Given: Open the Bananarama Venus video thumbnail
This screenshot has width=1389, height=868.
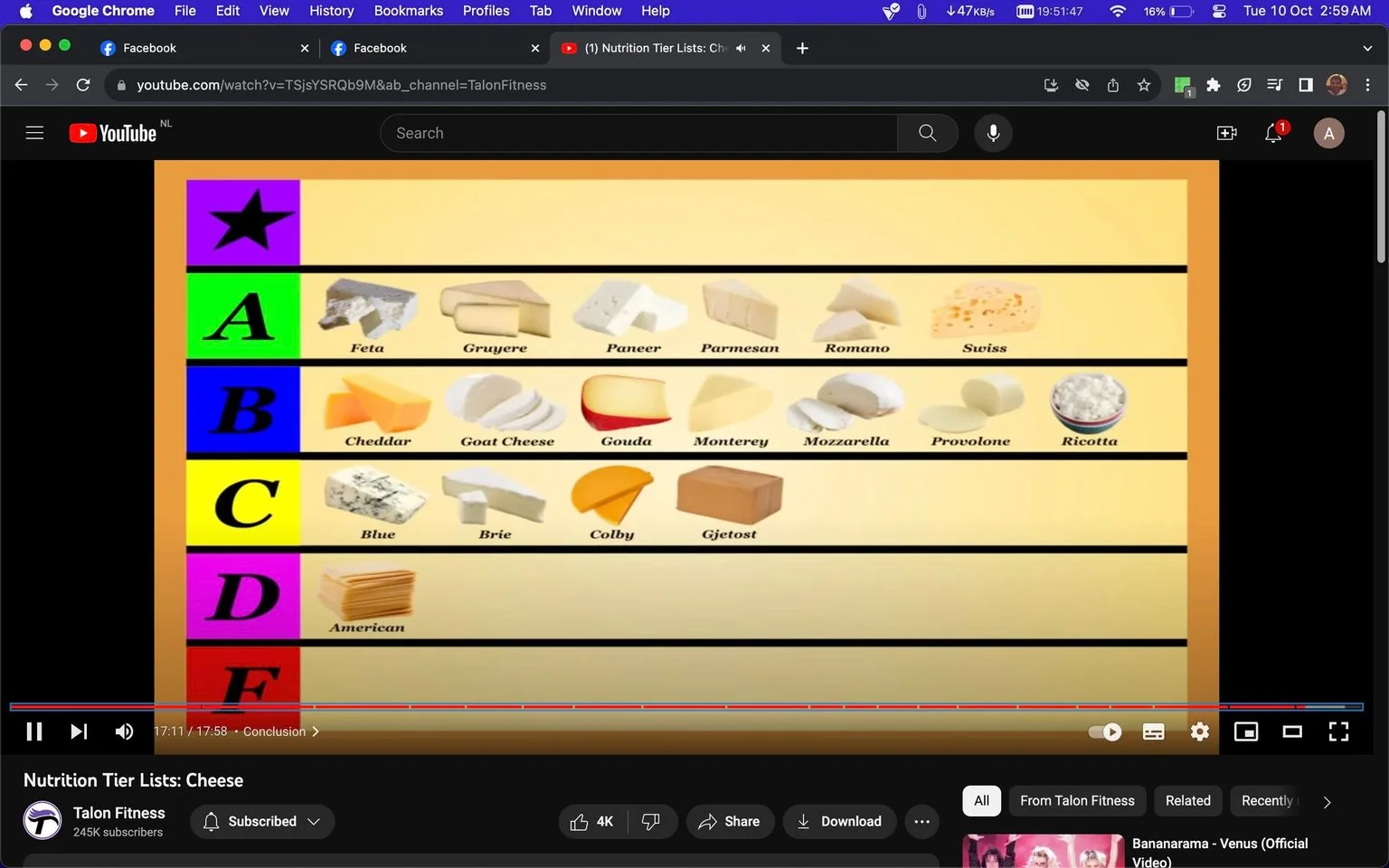Looking at the screenshot, I should pos(1043,851).
